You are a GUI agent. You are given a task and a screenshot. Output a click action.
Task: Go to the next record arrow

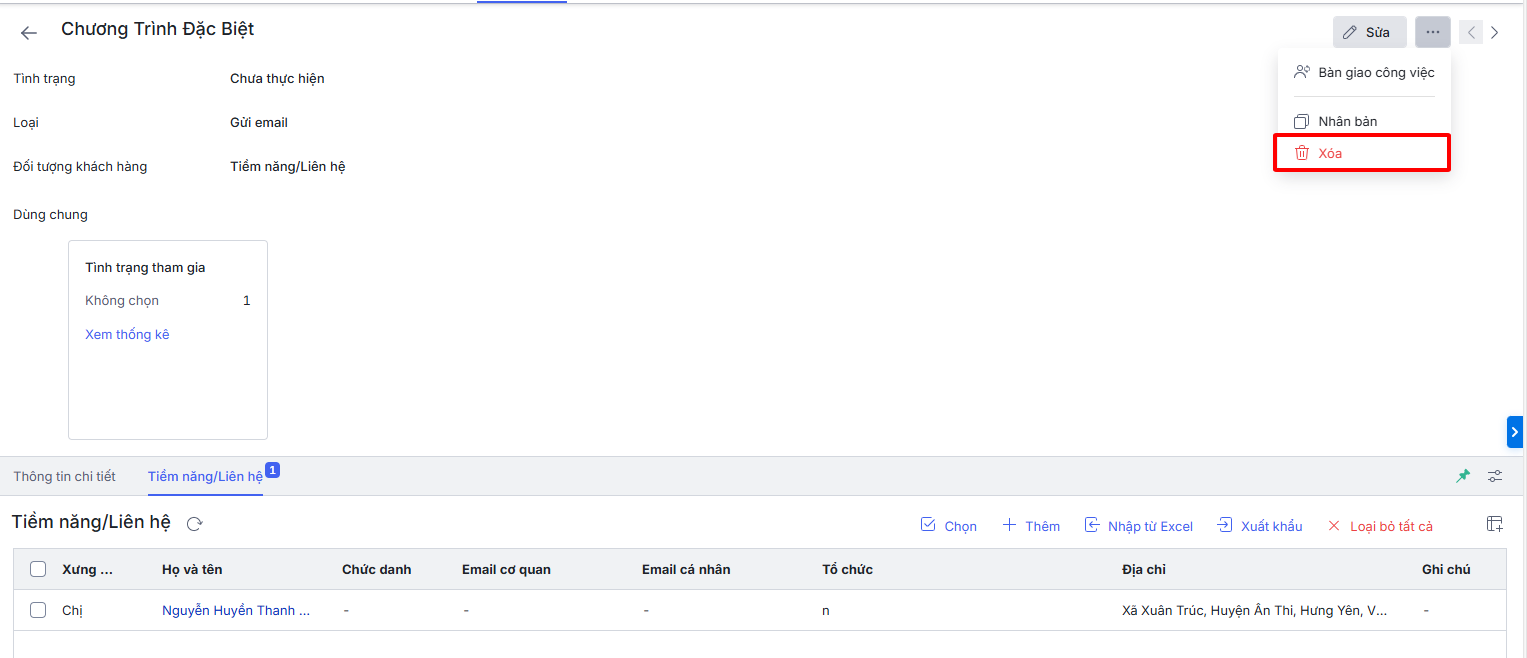[x=1495, y=32]
